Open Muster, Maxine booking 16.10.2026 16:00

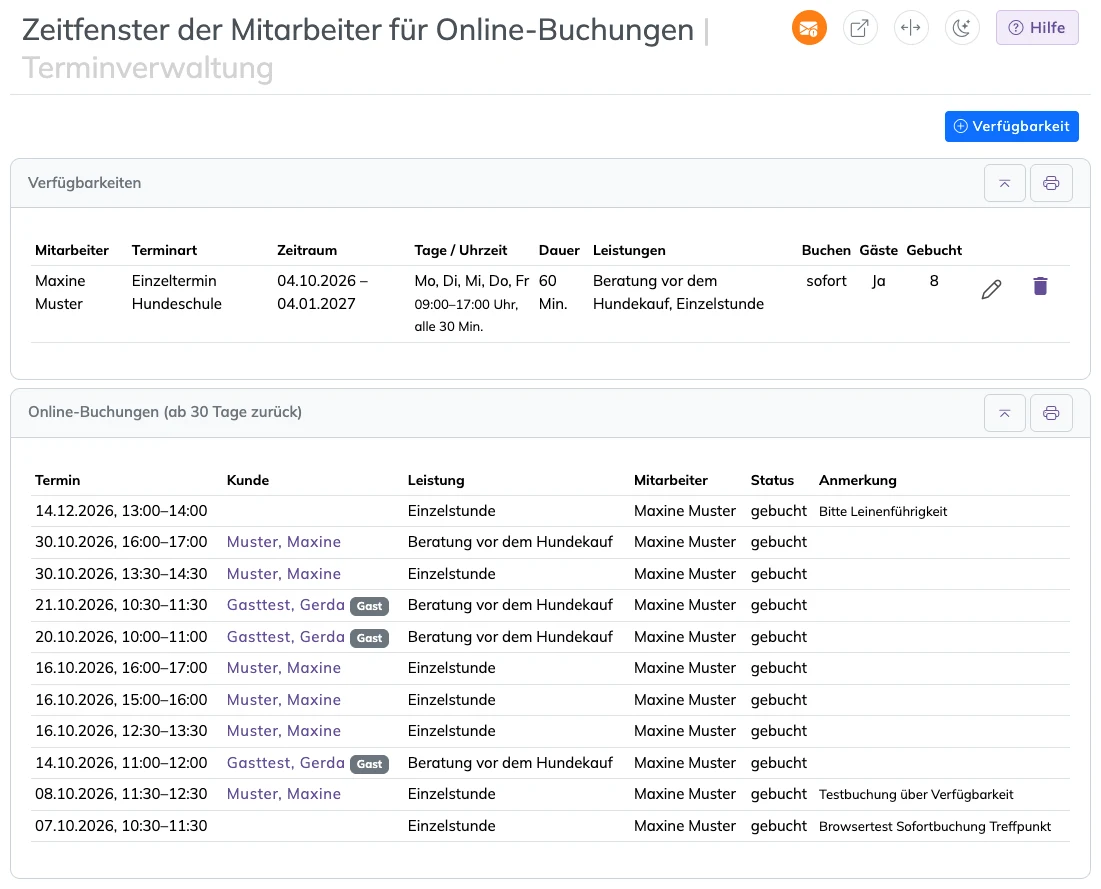pos(284,668)
